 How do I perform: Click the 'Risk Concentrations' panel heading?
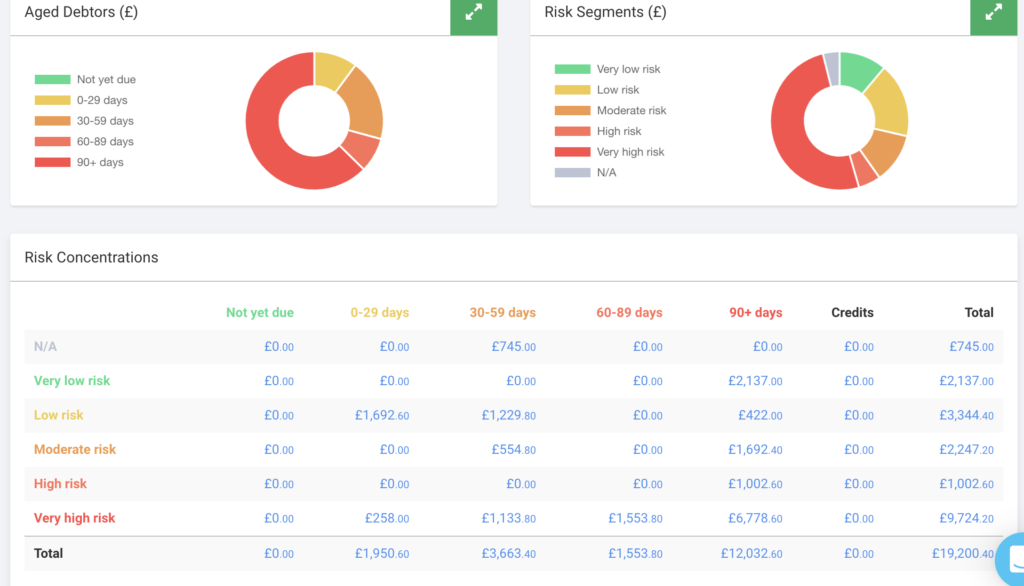pos(91,257)
